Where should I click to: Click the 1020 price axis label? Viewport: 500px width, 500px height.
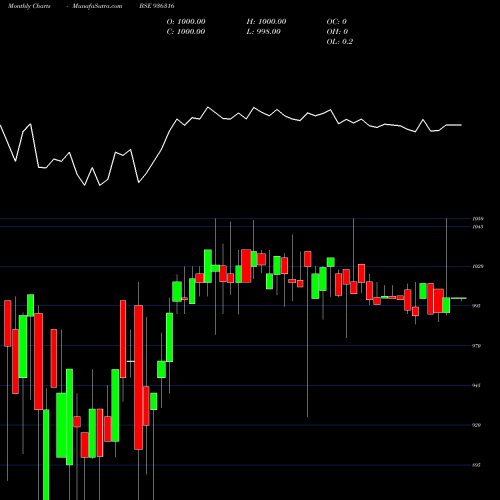pyautogui.click(x=478, y=267)
